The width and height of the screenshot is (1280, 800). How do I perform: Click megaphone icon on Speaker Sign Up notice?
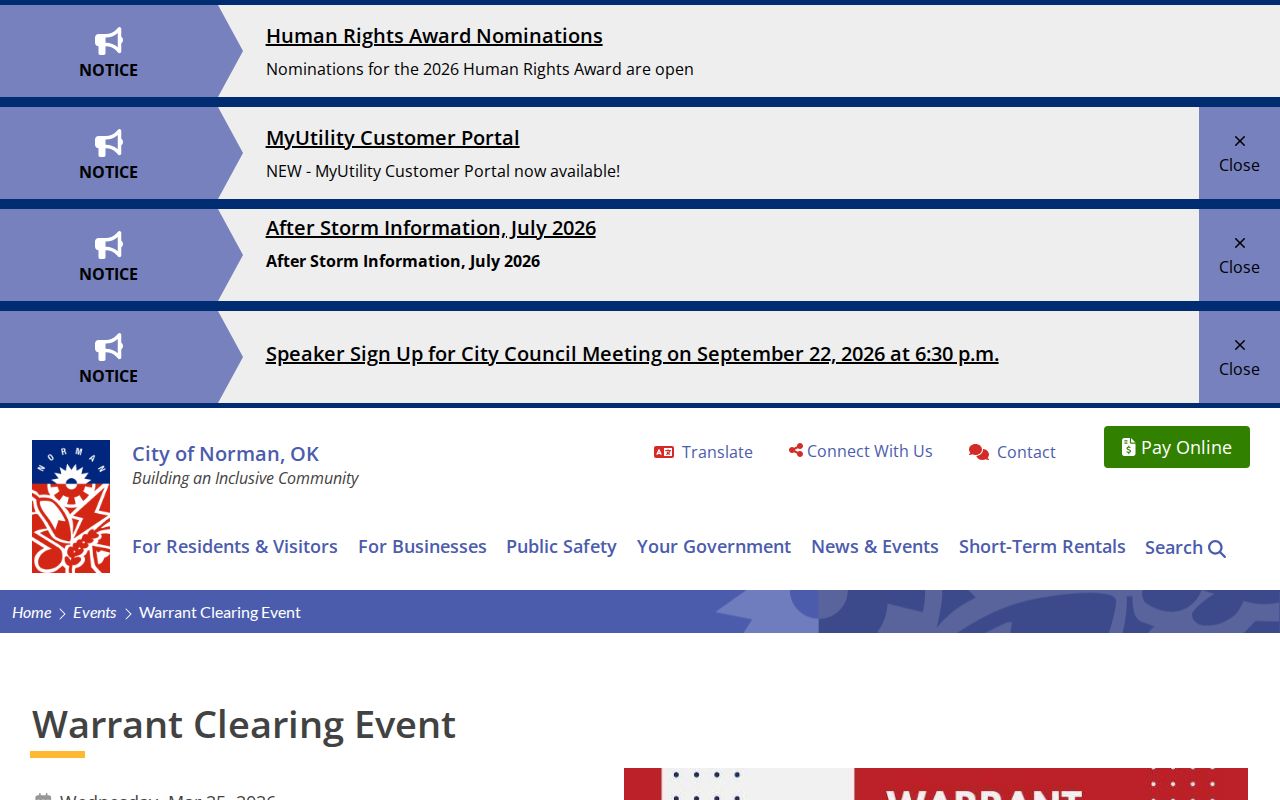[x=109, y=347]
